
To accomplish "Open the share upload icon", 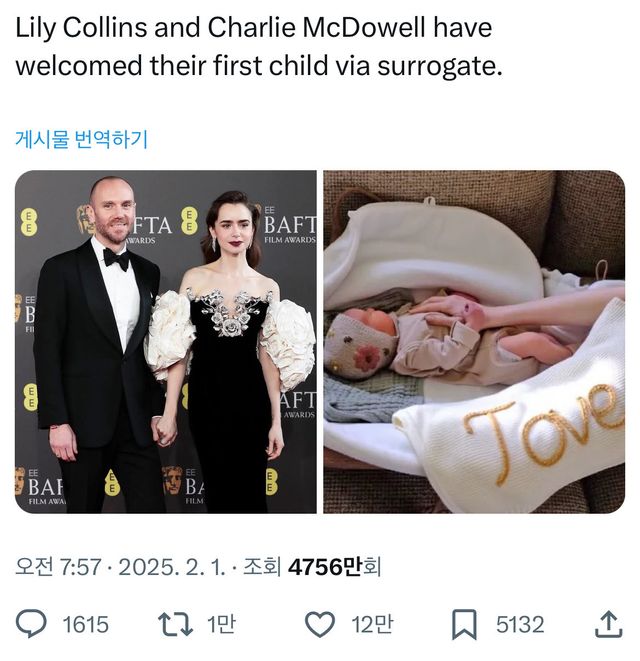I will click(608, 625).
